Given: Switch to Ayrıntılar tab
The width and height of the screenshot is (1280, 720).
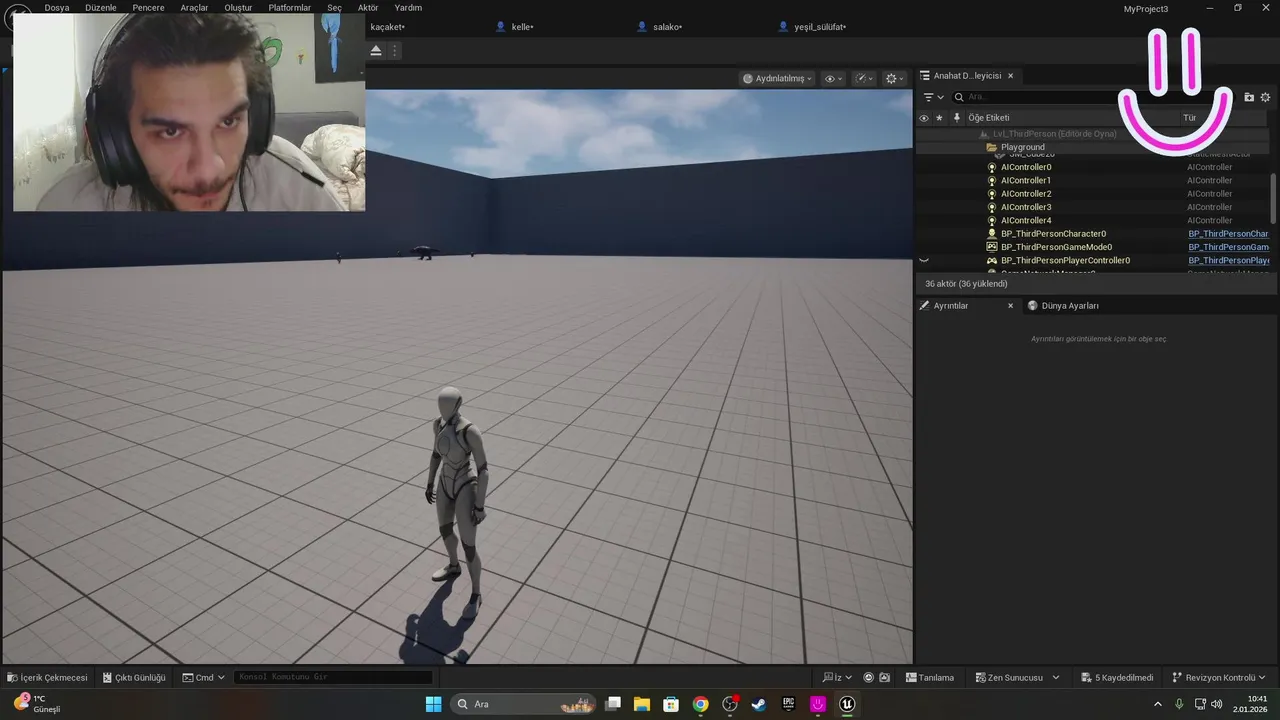Looking at the screenshot, I should point(950,306).
